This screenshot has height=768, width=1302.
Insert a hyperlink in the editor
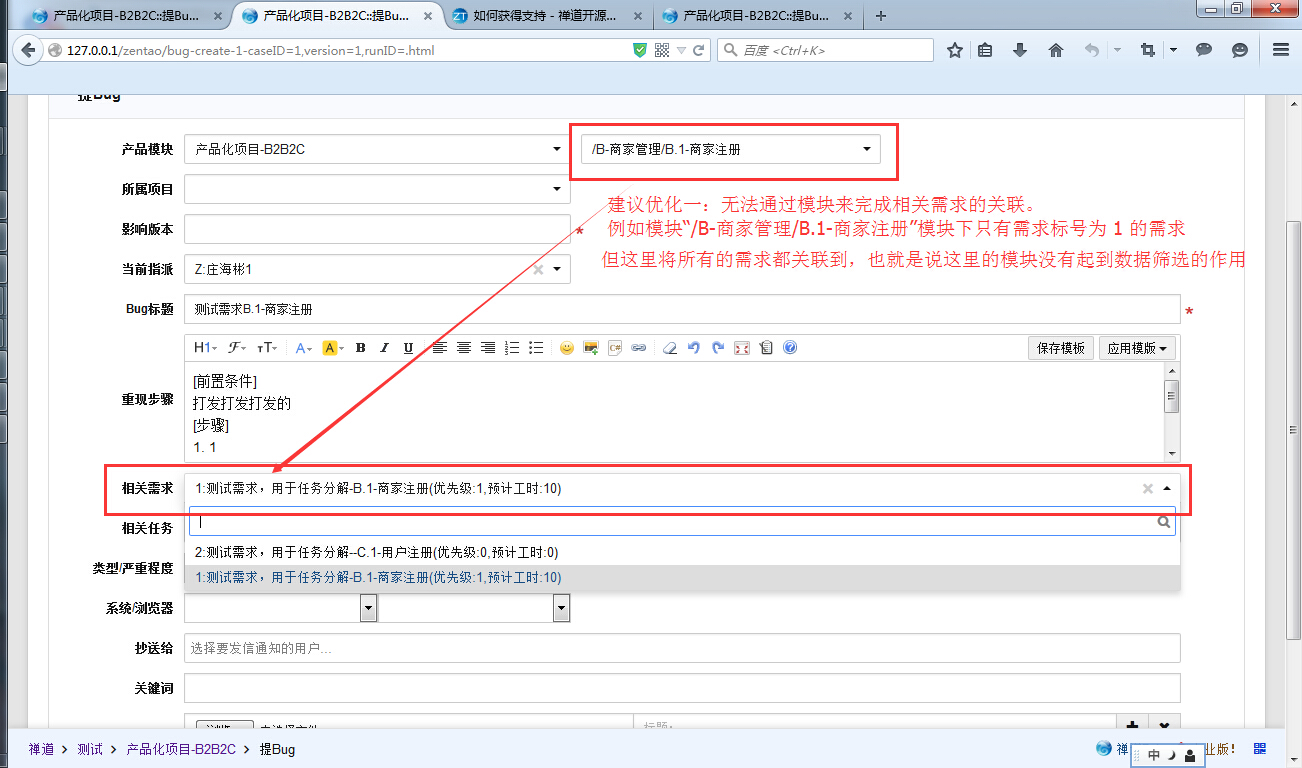[x=639, y=348]
